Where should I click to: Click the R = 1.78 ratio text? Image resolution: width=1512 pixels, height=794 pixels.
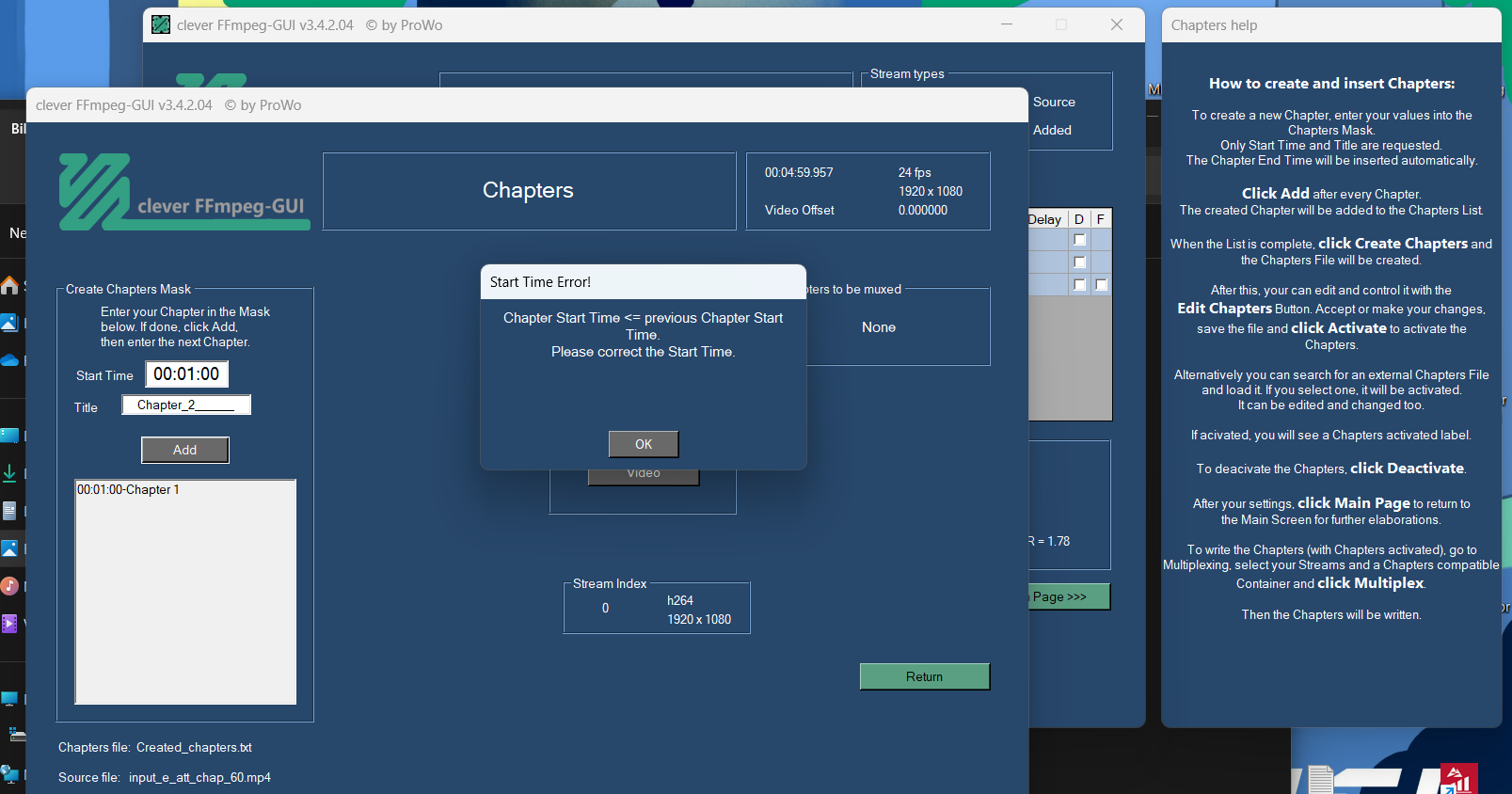click(x=1048, y=542)
